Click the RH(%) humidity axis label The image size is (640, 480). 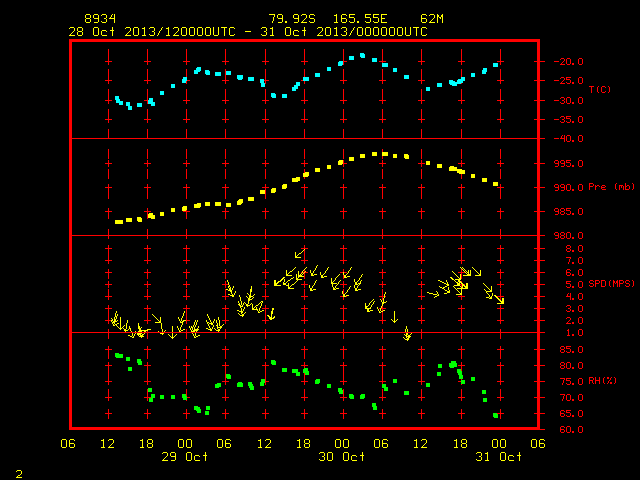(x=602, y=380)
